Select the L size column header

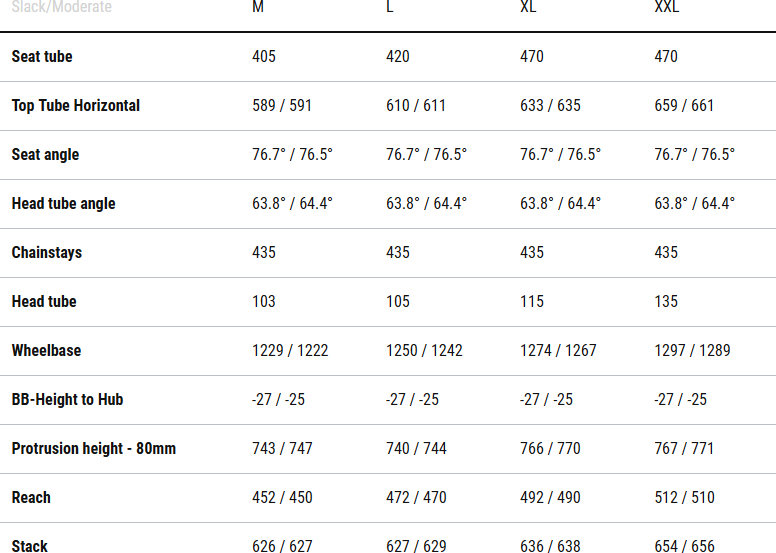point(390,7)
